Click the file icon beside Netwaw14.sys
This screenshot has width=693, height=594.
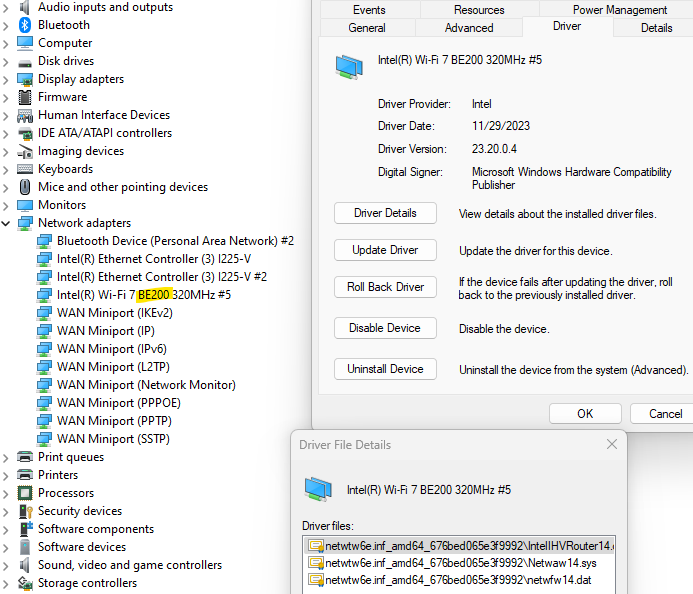pos(316,563)
